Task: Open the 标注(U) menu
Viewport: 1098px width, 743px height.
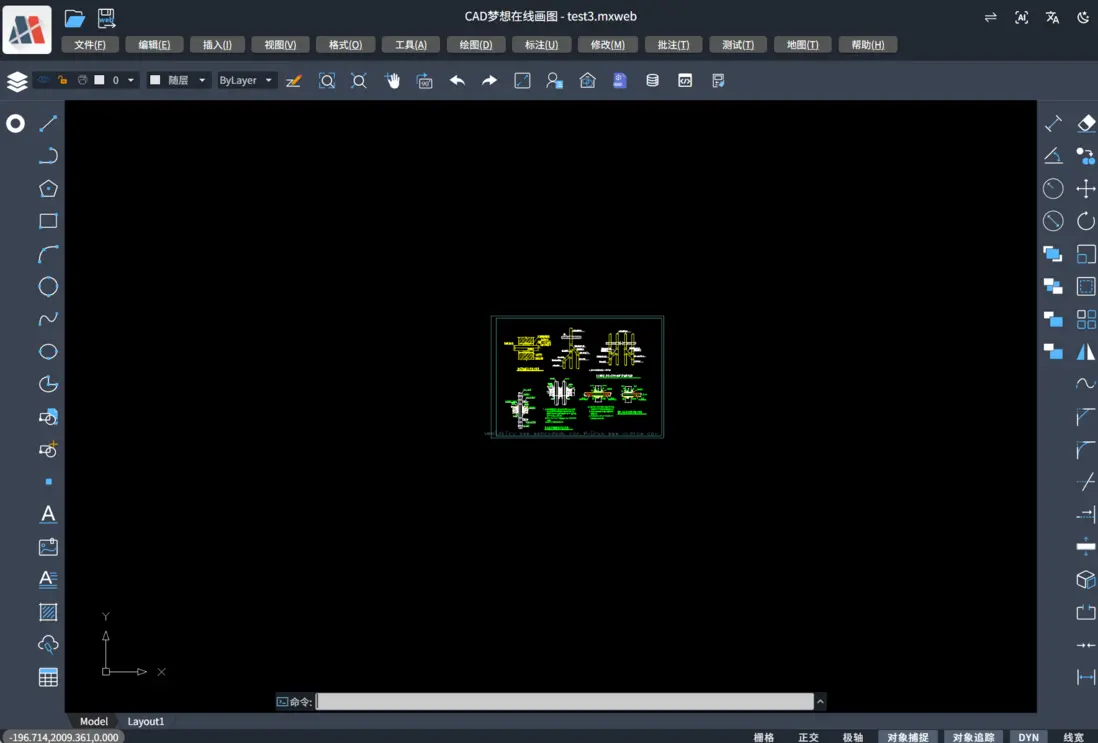Action: click(x=541, y=45)
